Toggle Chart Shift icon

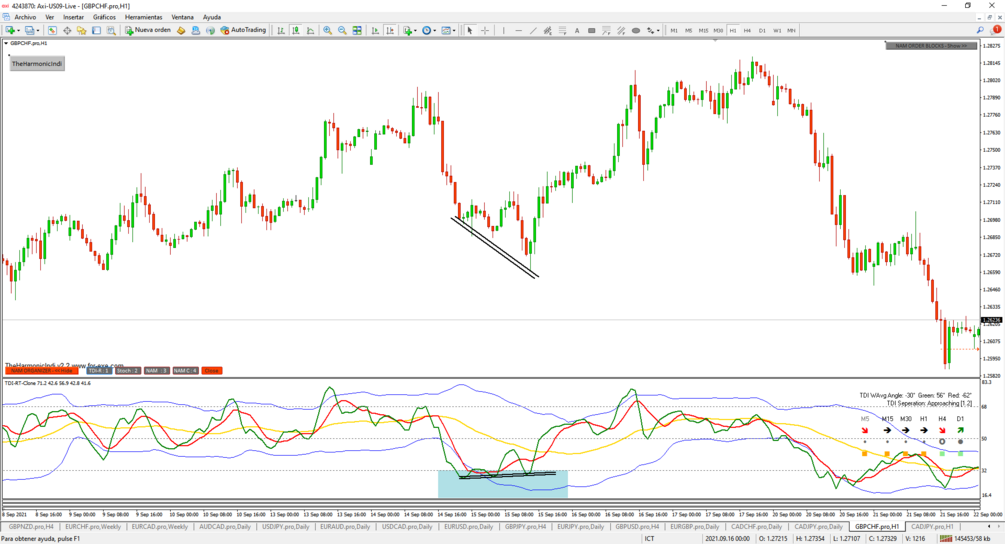[x=390, y=30]
